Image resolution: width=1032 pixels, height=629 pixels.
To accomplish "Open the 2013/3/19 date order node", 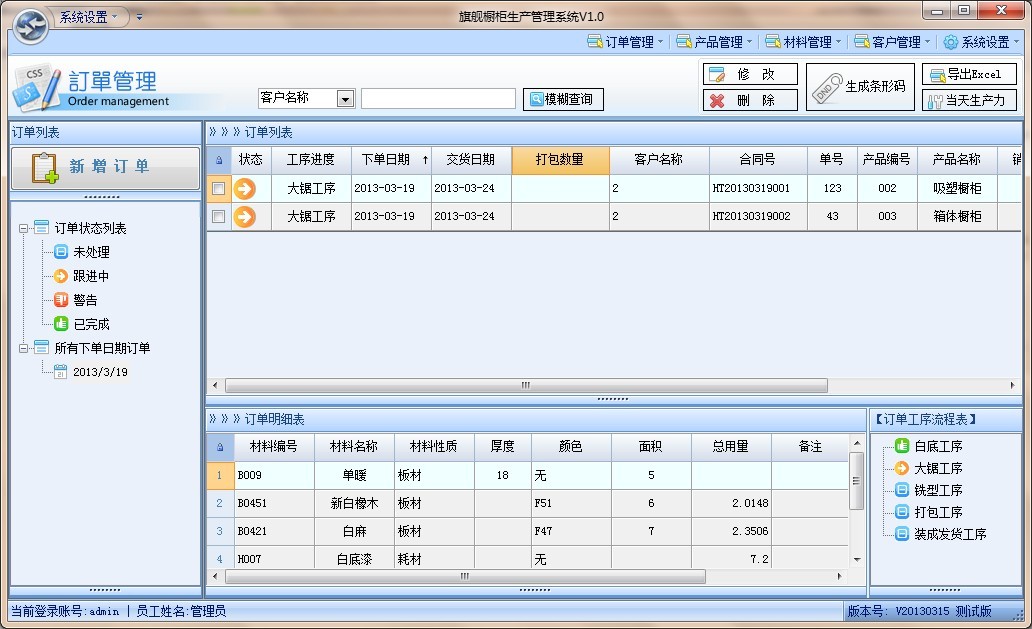I will click(100, 372).
